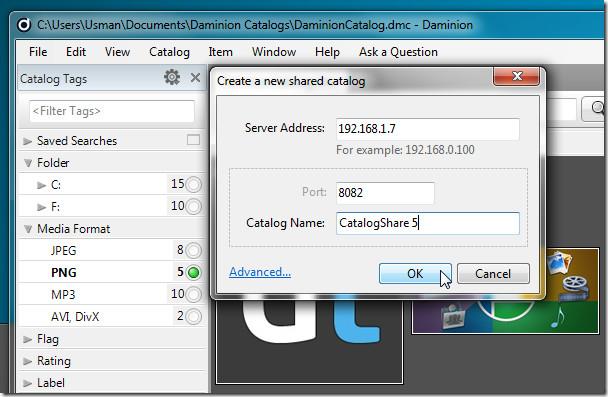Click the Media Format section label
Image resolution: width=608 pixels, height=397 pixels.
pyautogui.click(x=74, y=229)
